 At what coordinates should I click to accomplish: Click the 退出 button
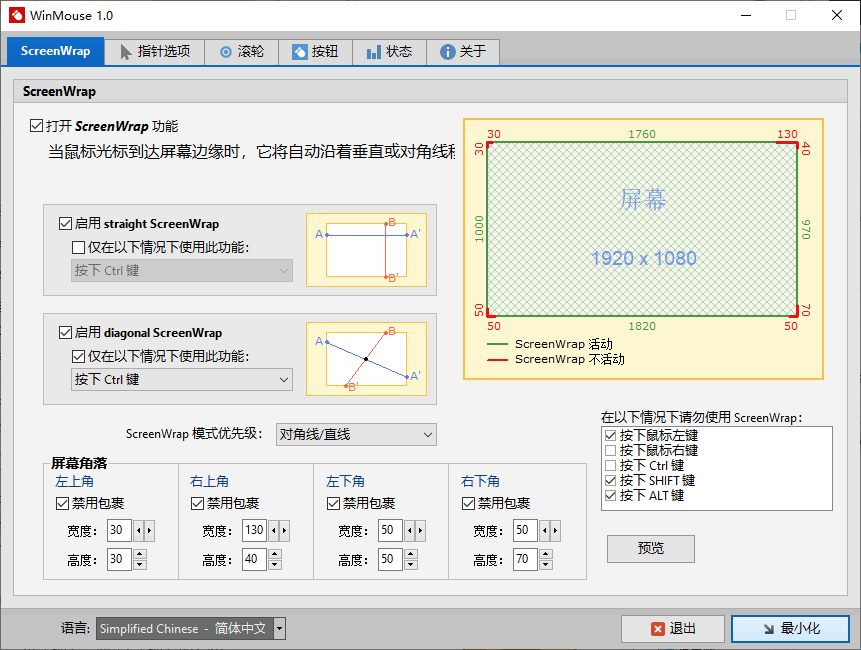[x=673, y=629]
